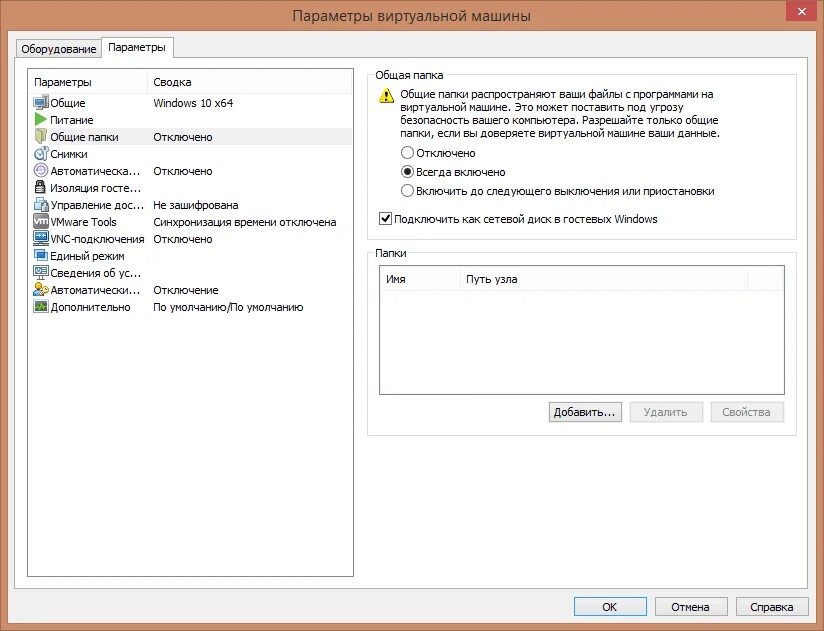The height and width of the screenshot is (631, 824).
Task: Click the Добавить button to add a folder
Action: click(x=585, y=411)
